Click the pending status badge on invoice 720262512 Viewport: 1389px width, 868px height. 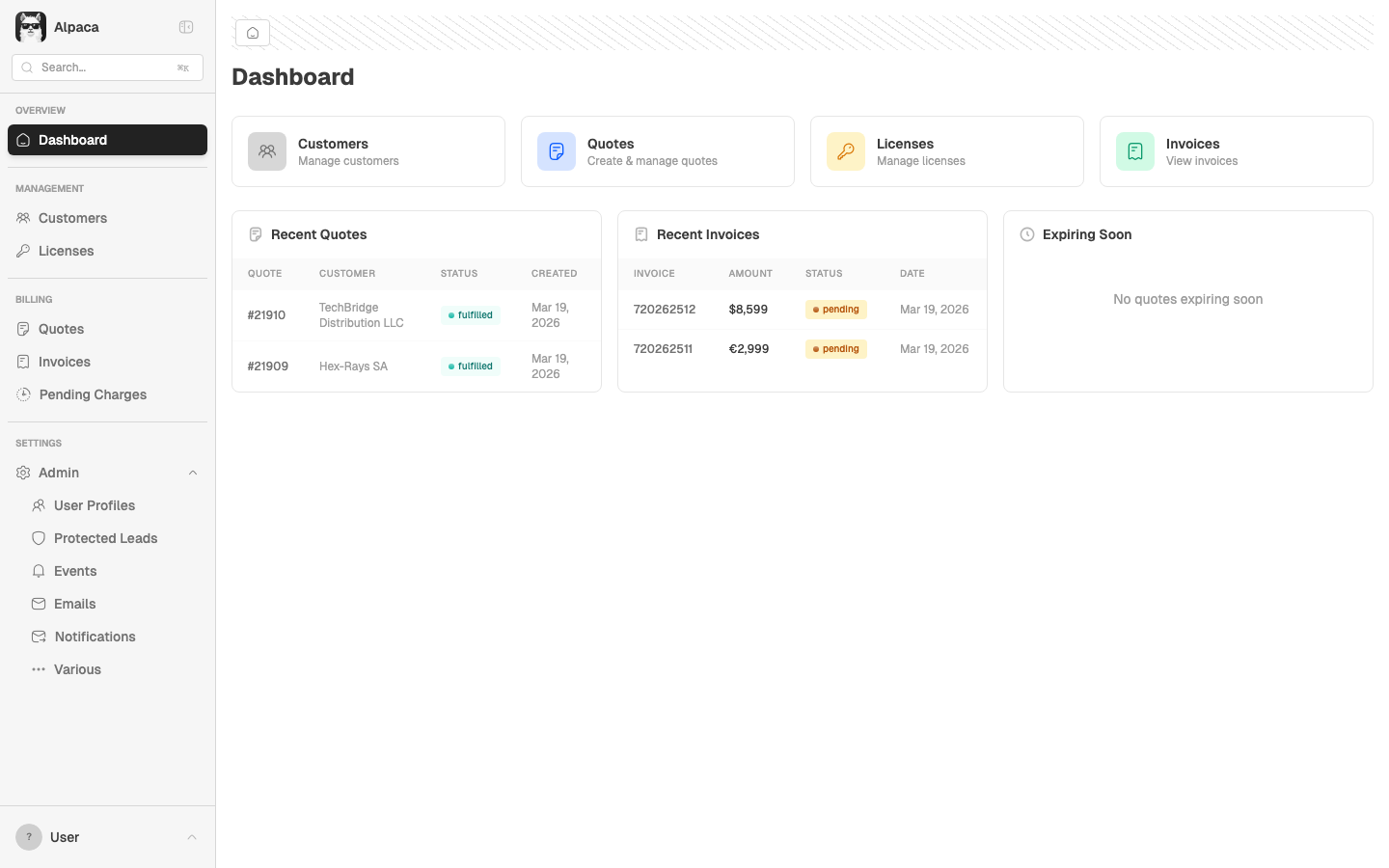click(835, 309)
